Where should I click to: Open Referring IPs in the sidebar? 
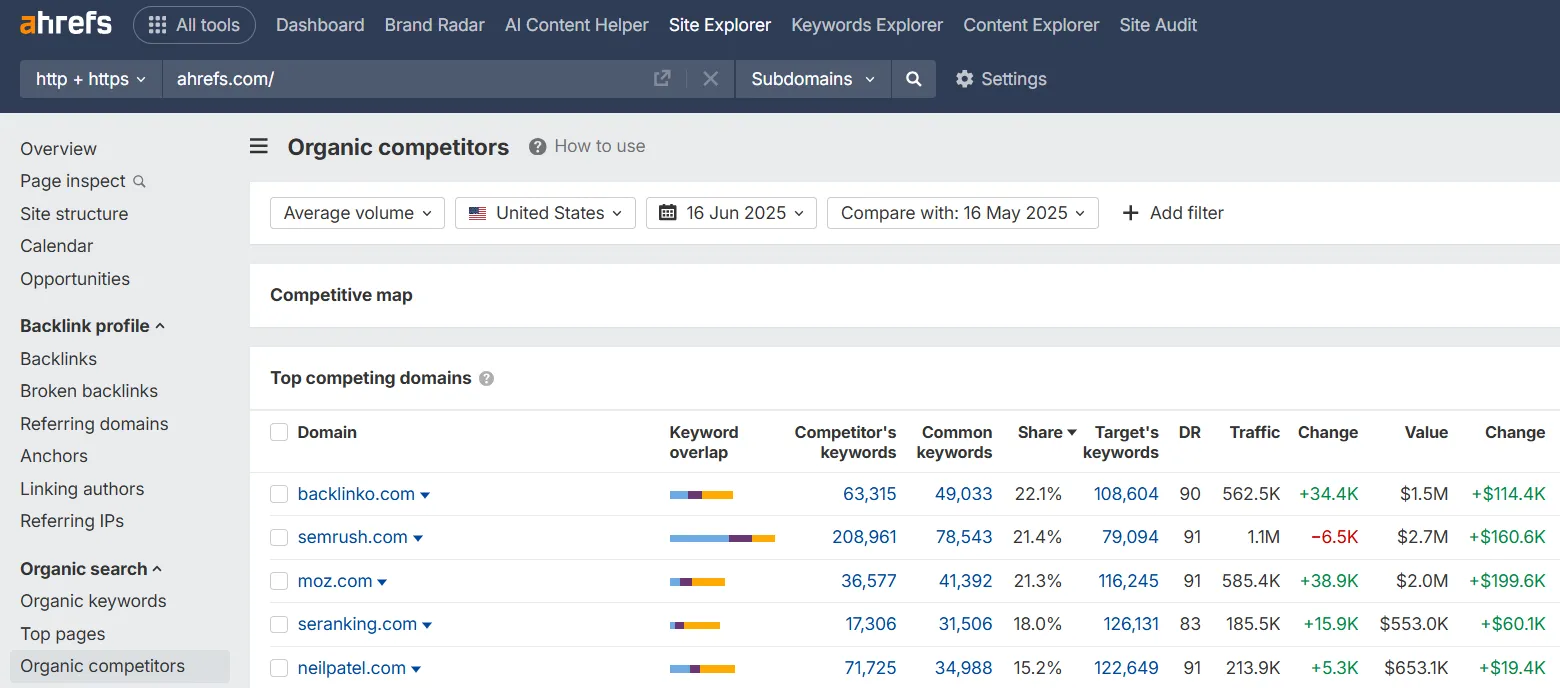72,521
